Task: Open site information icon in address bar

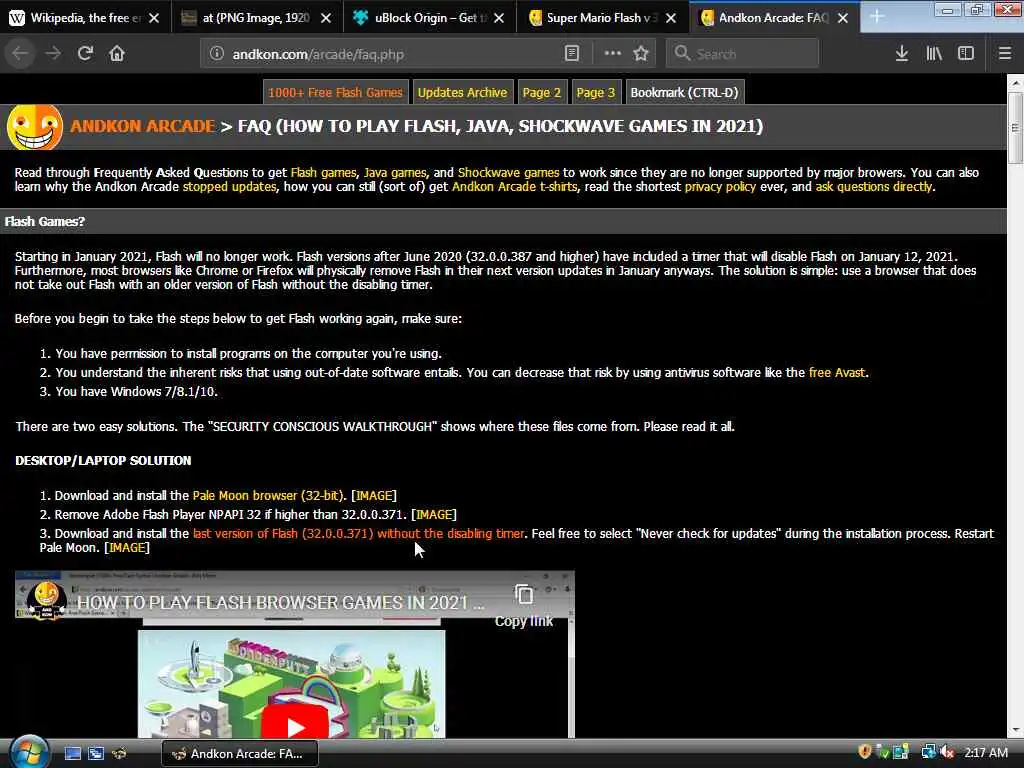Action: coord(217,54)
